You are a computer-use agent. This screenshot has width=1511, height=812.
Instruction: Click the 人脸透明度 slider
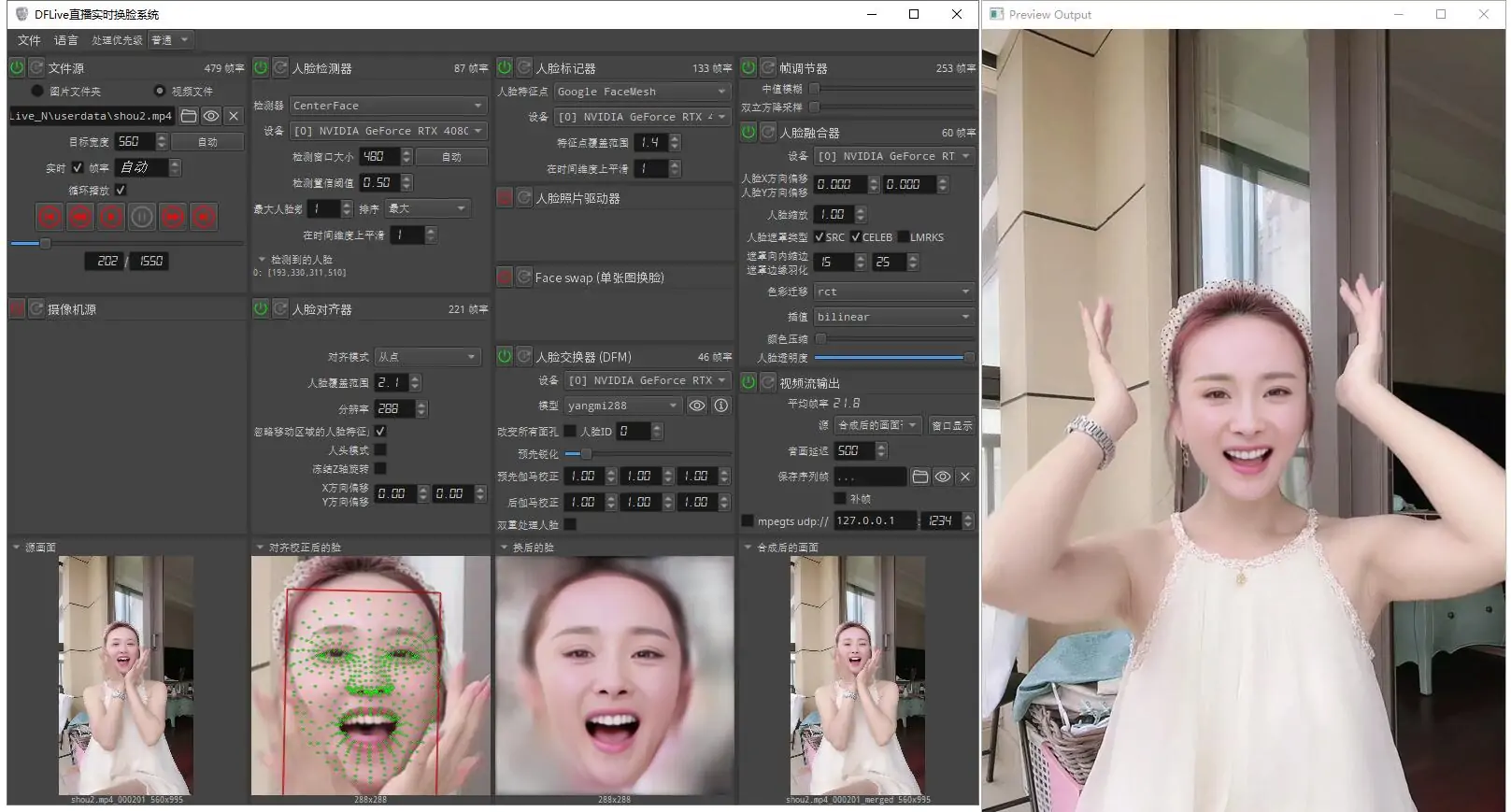pyautogui.click(x=892, y=357)
